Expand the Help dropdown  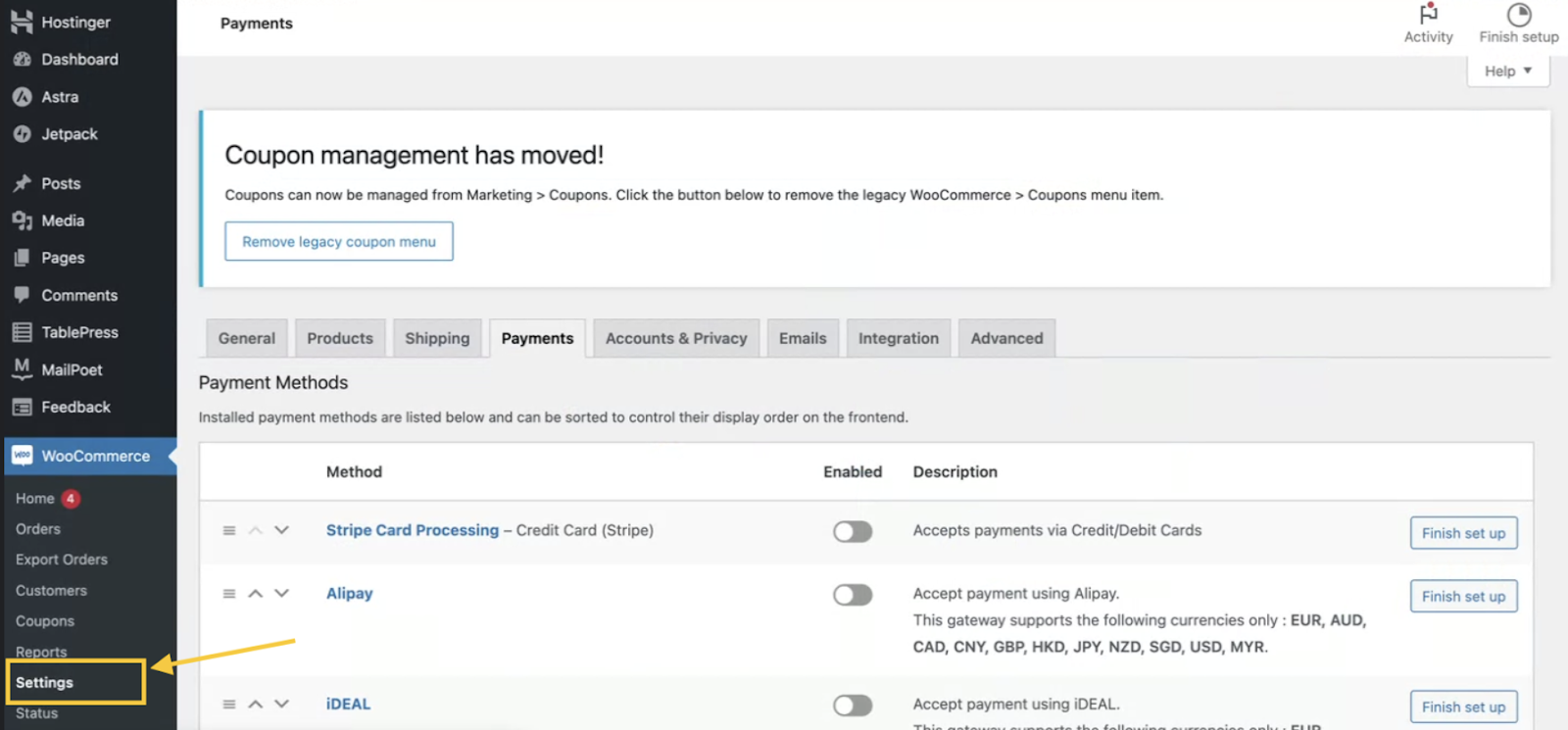click(x=1507, y=71)
